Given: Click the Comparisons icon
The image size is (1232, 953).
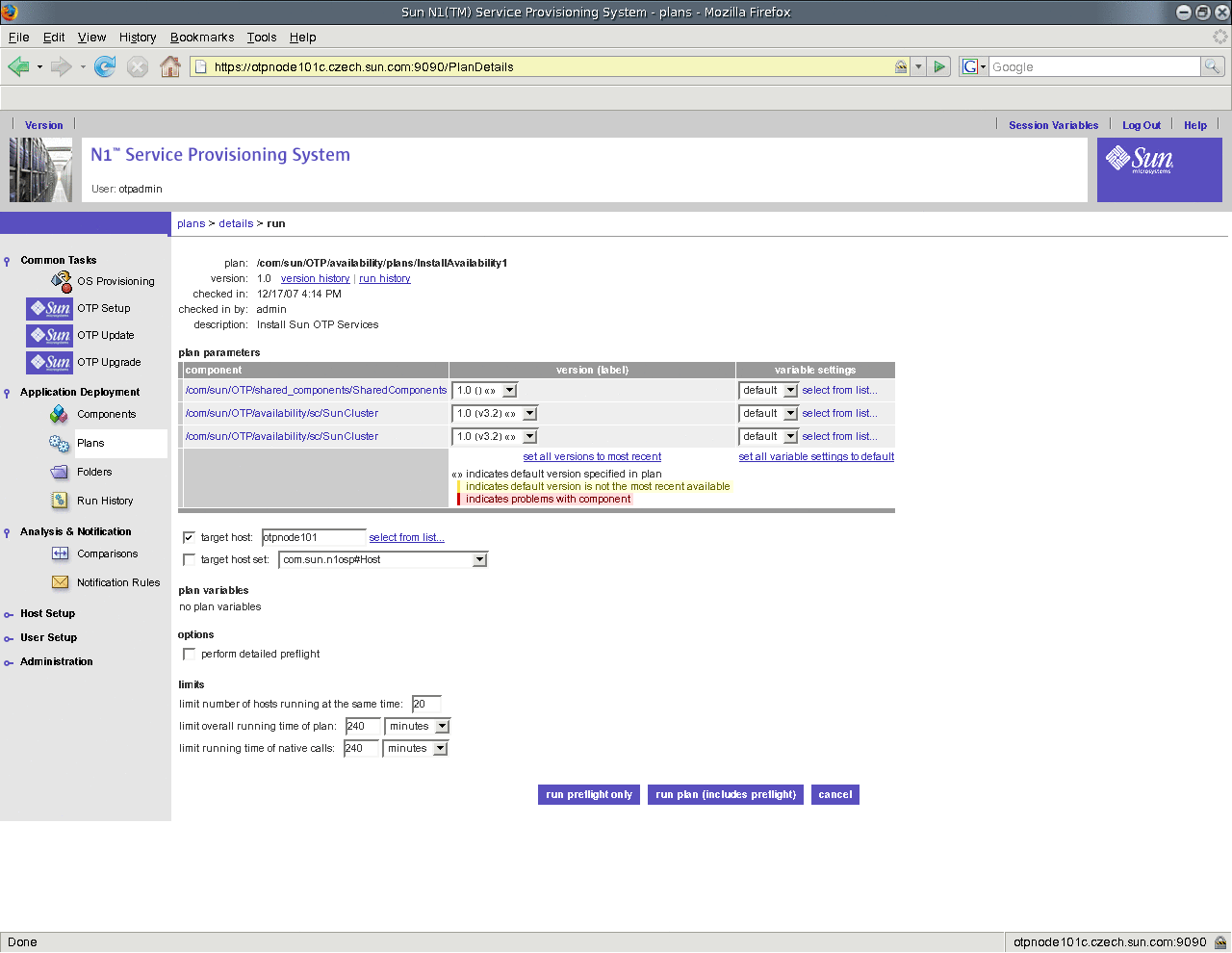Looking at the screenshot, I should point(60,554).
